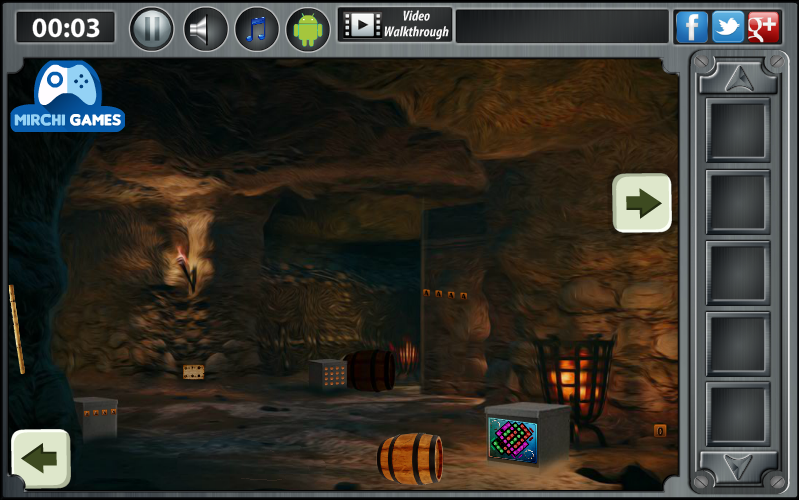
Task: Open the Video Walkthrough
Action: pos(395,24)
